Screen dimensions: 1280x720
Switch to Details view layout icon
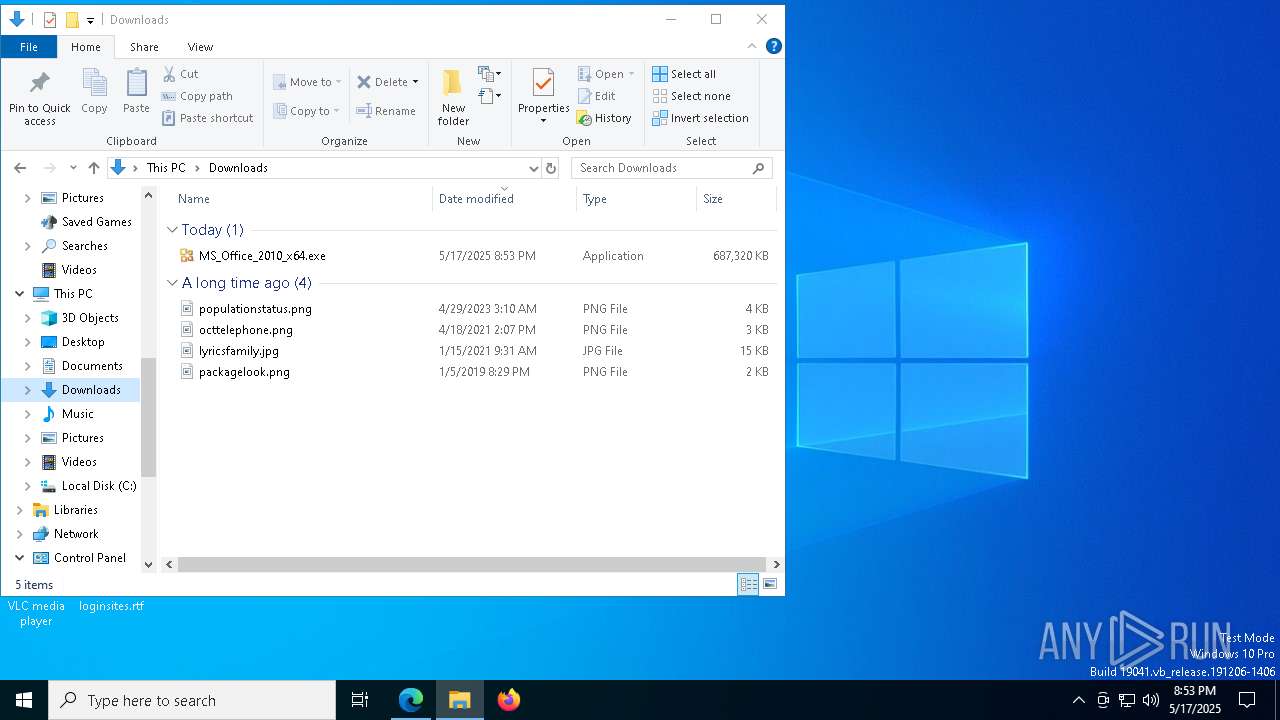[x=748, y=585]
